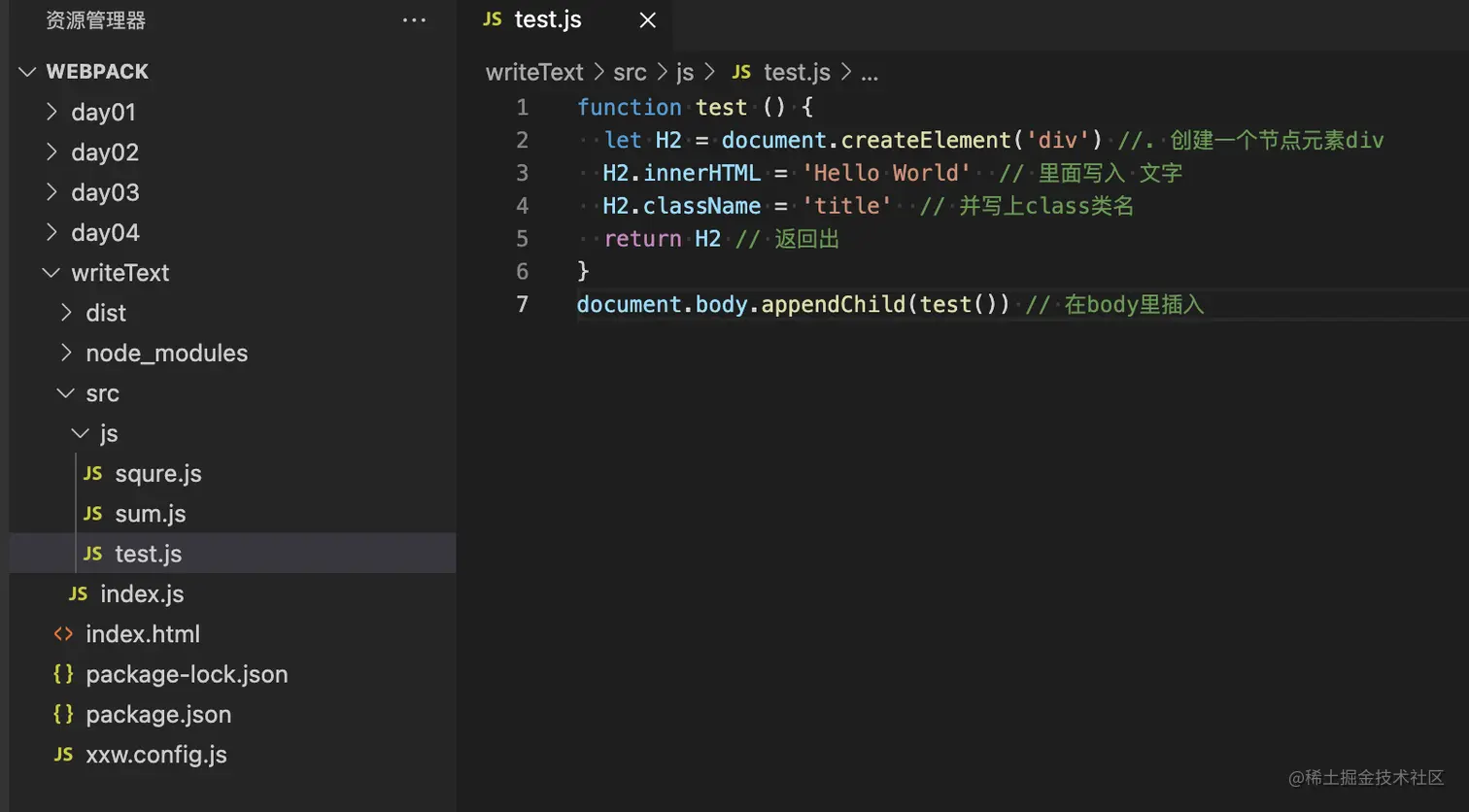The height and width of the screenshot is (812, 1469).
Task: Click line number 7 in the gutter
Action: pyautogui.click(x=523, y=304)
